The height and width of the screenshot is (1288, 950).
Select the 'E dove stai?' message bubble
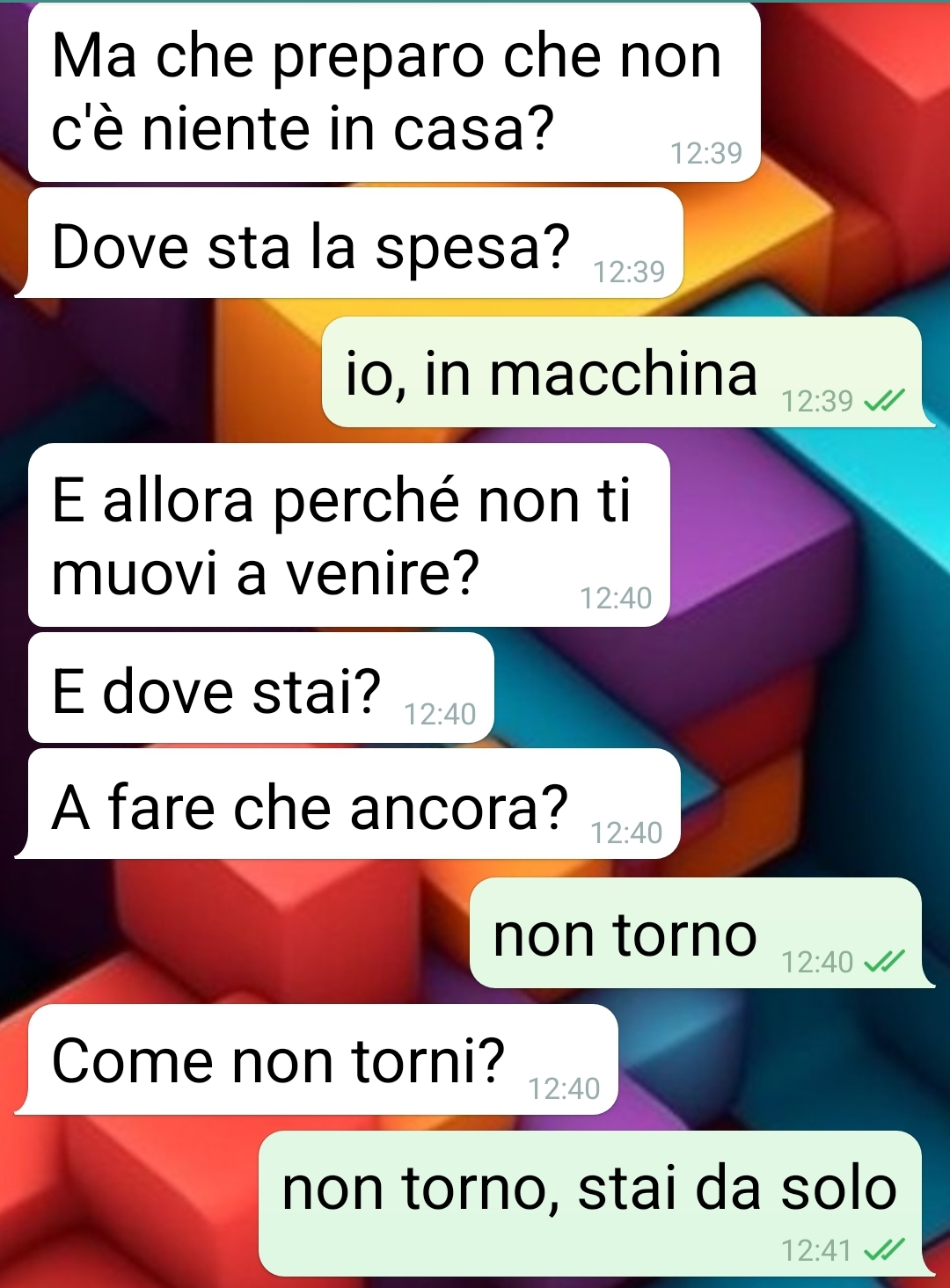click(261, 688)
